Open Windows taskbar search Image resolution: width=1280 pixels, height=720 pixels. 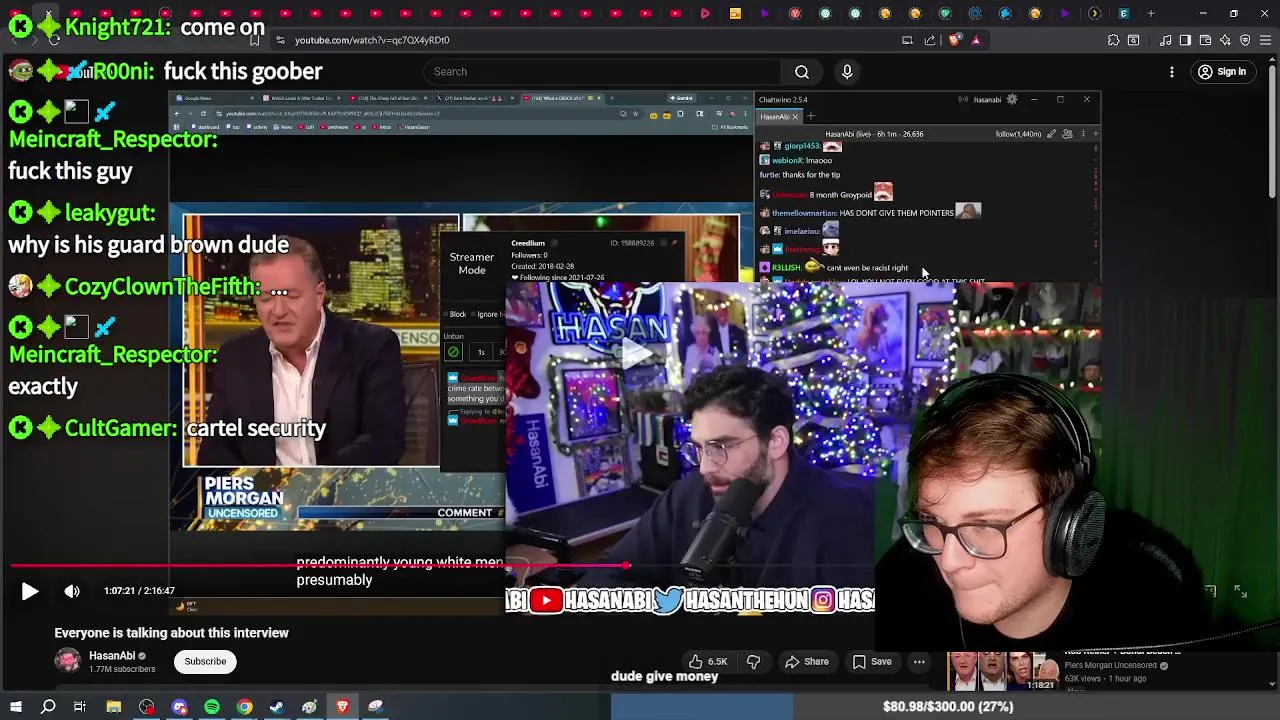[x=48, y=707]
